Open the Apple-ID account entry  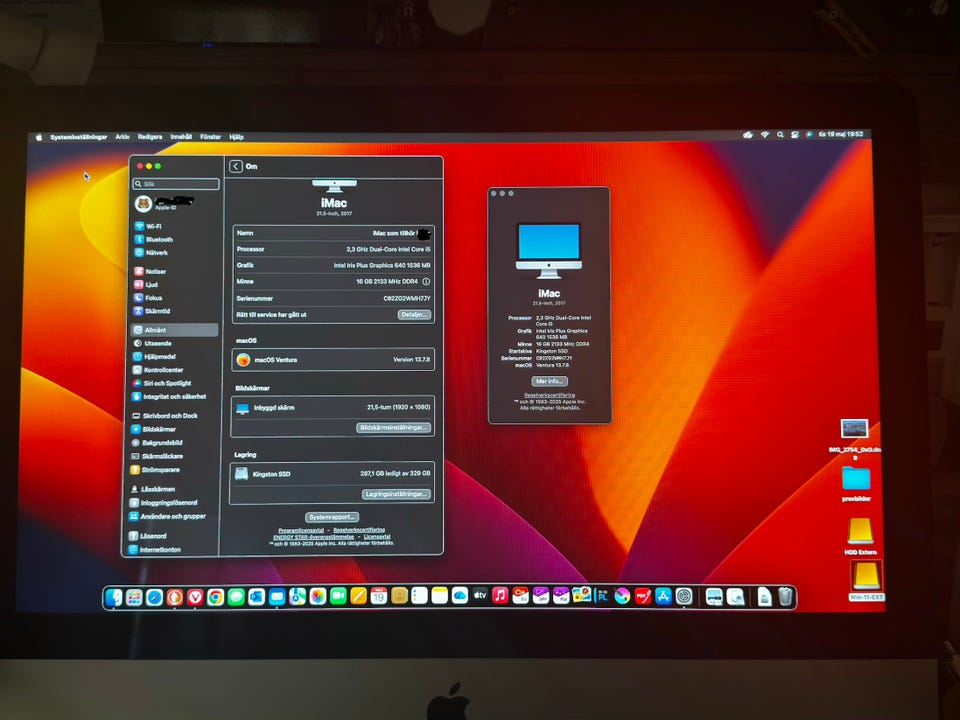164,203
